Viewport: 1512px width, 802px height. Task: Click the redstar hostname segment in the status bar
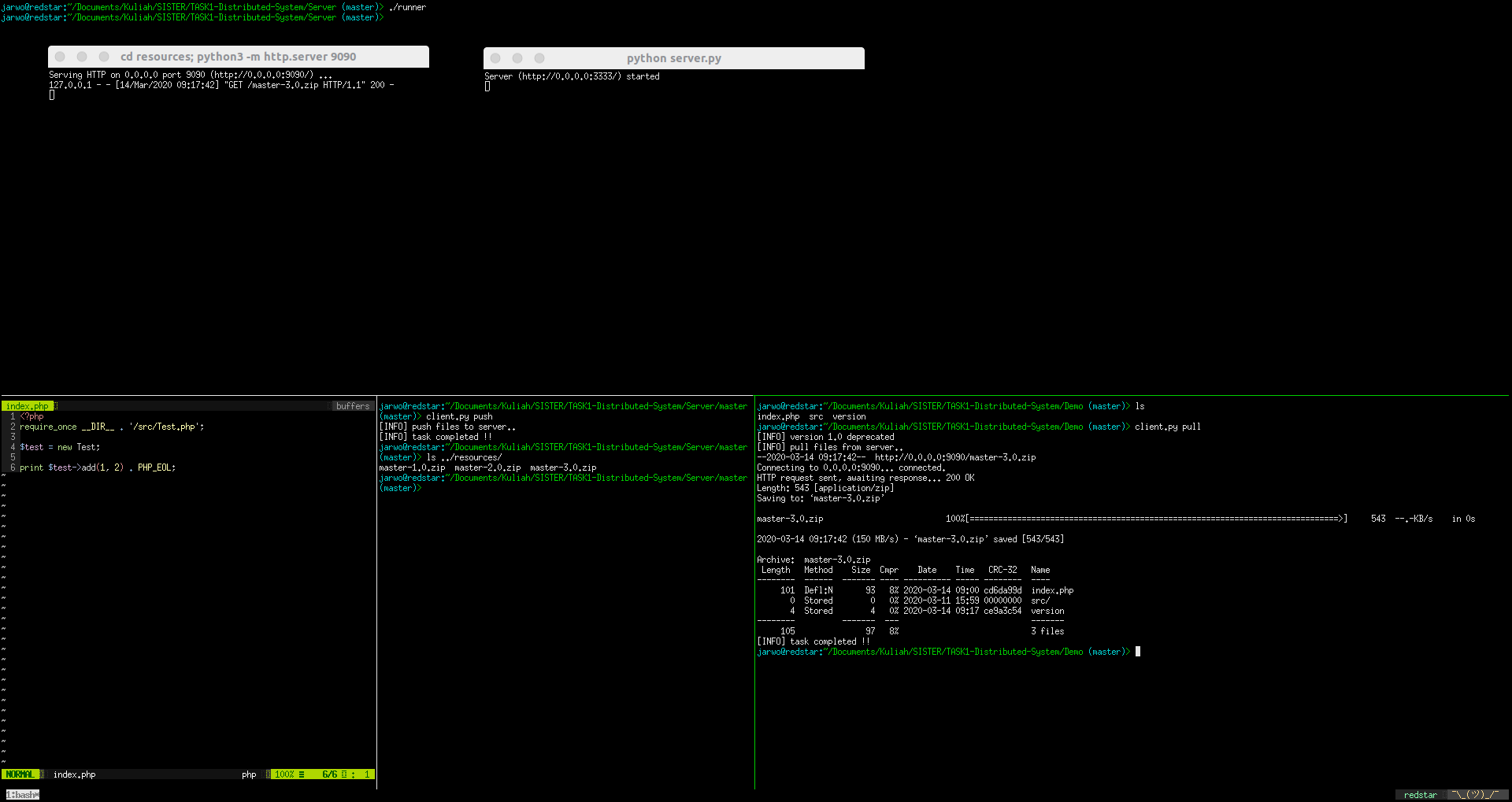point(1420,795)
